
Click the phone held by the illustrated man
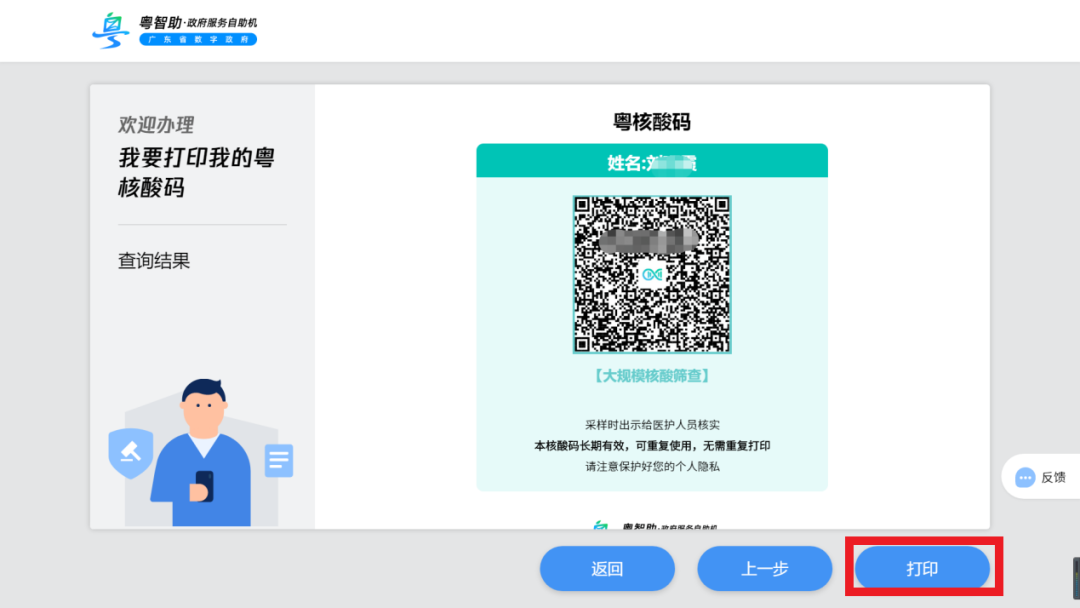[203, 485]
